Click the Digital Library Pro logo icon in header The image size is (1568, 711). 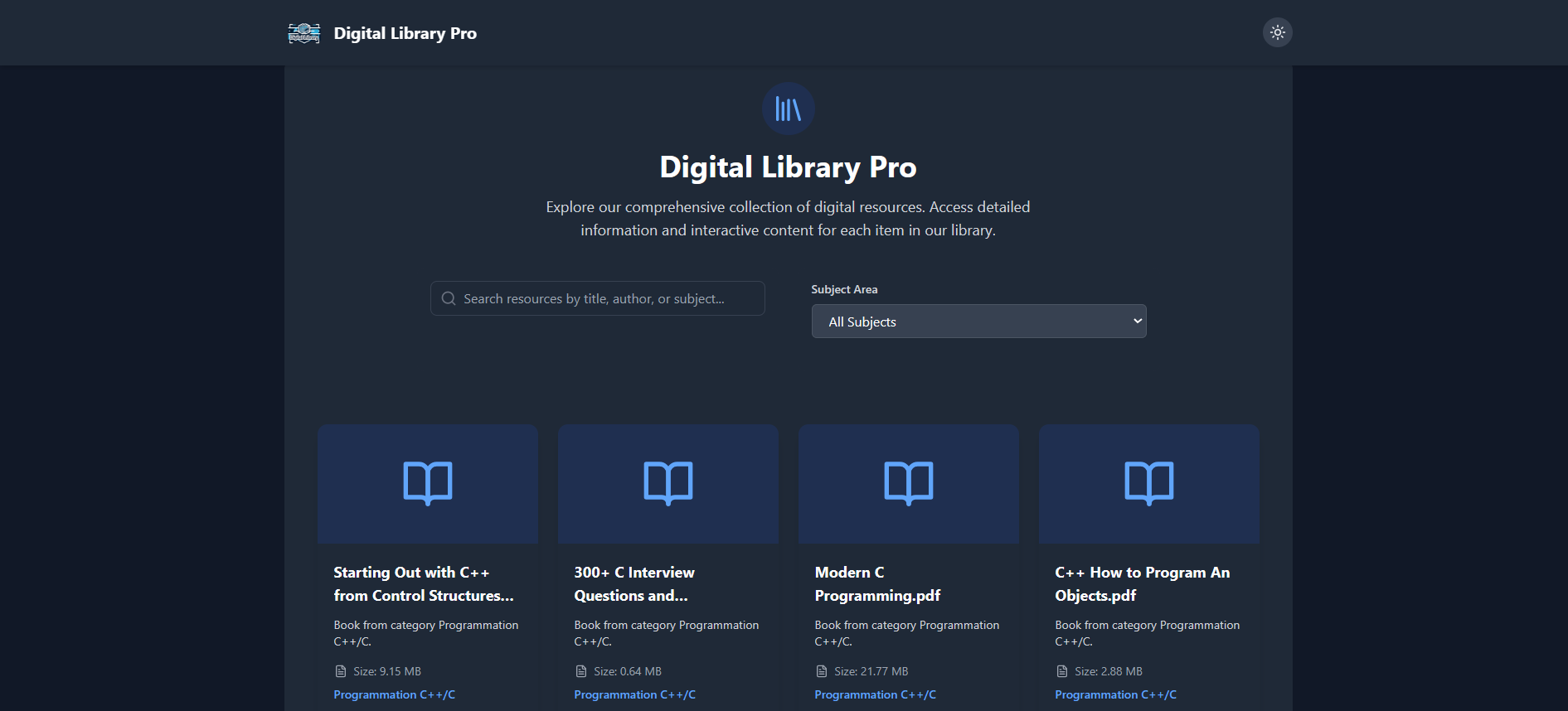click(x=303, y=33)
